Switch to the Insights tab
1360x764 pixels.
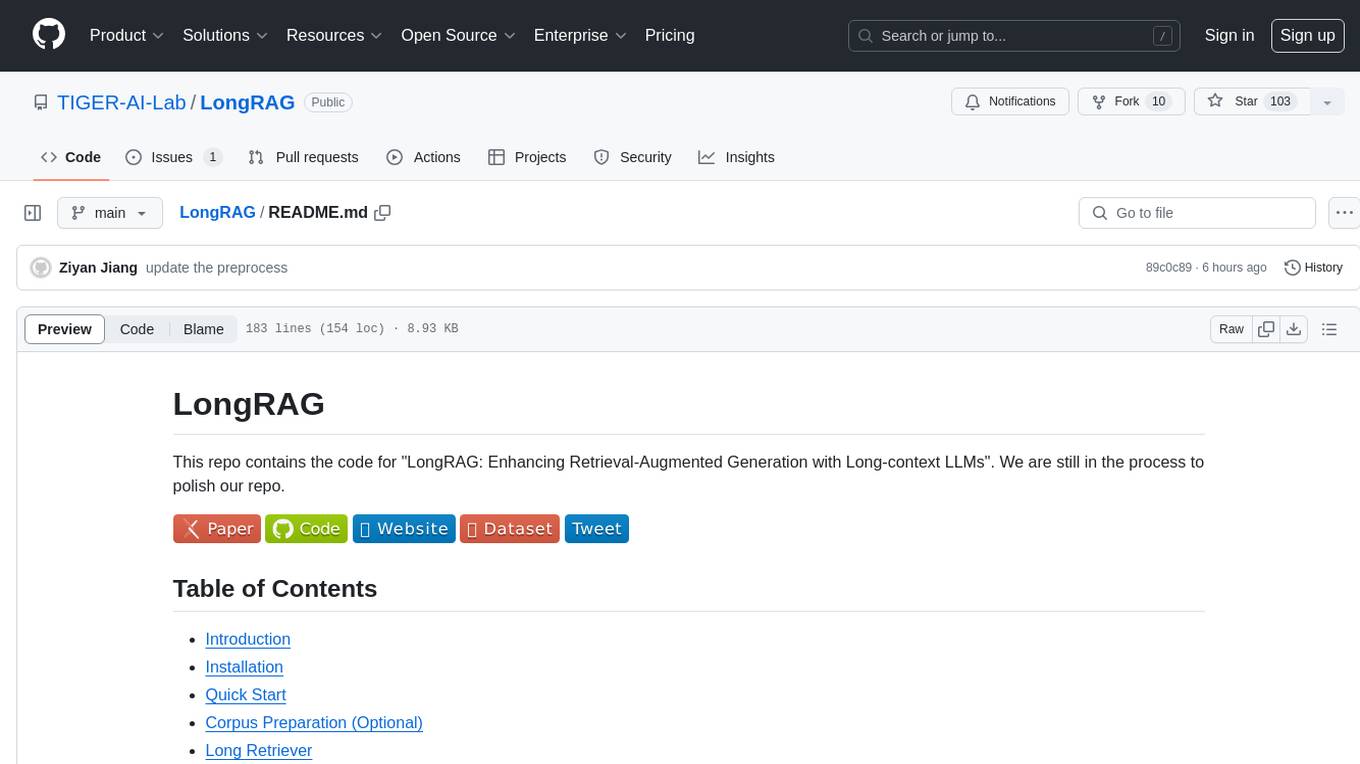coord(736,157)
